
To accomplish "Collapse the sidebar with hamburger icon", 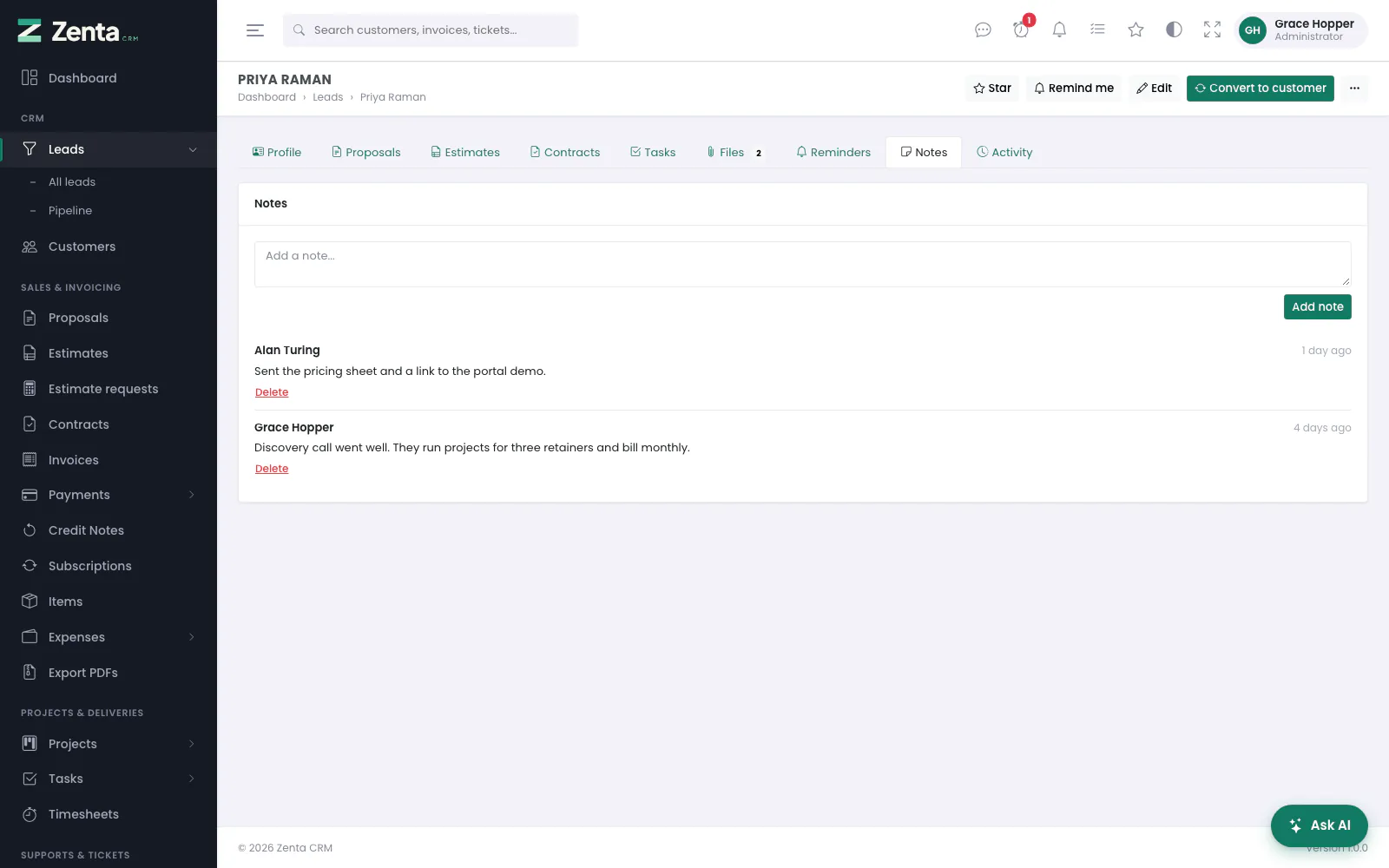I will pos(255,30).
